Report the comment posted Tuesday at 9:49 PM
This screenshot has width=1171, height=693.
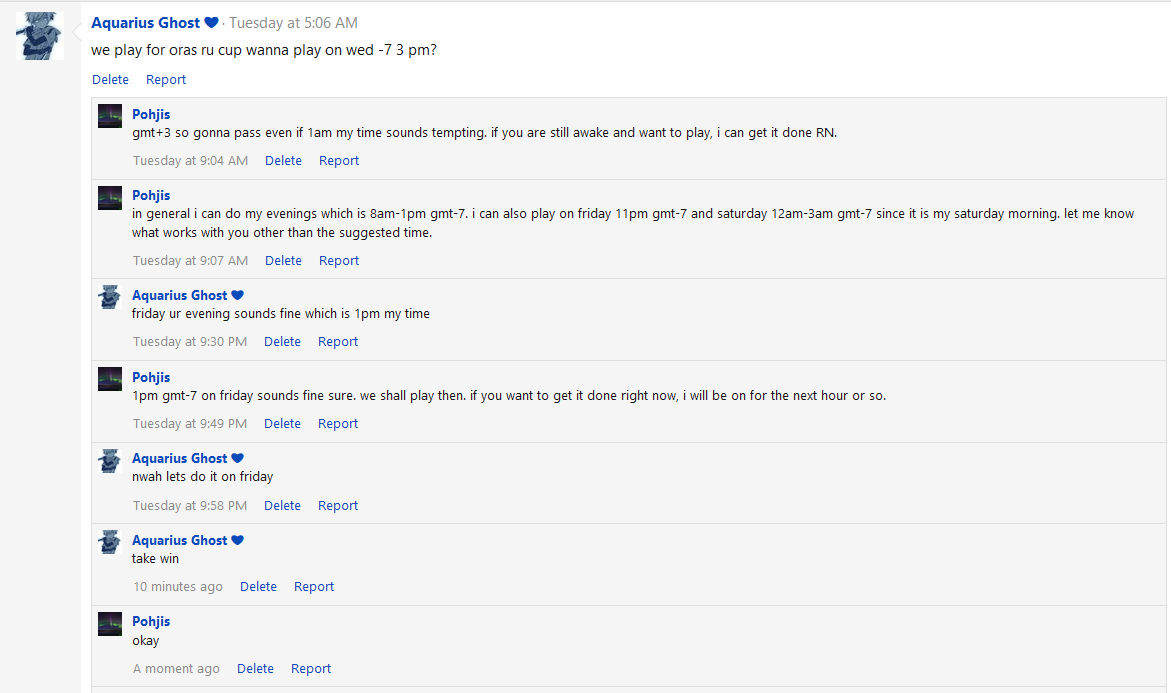click(x=338, y=423)
